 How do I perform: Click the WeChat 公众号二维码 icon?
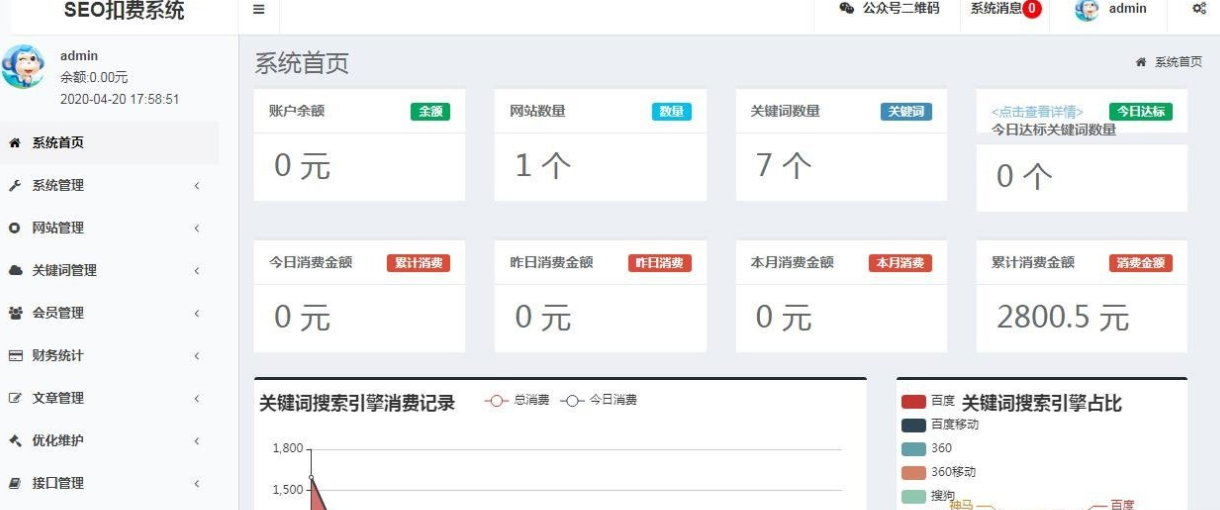click(x=847, y=9)
